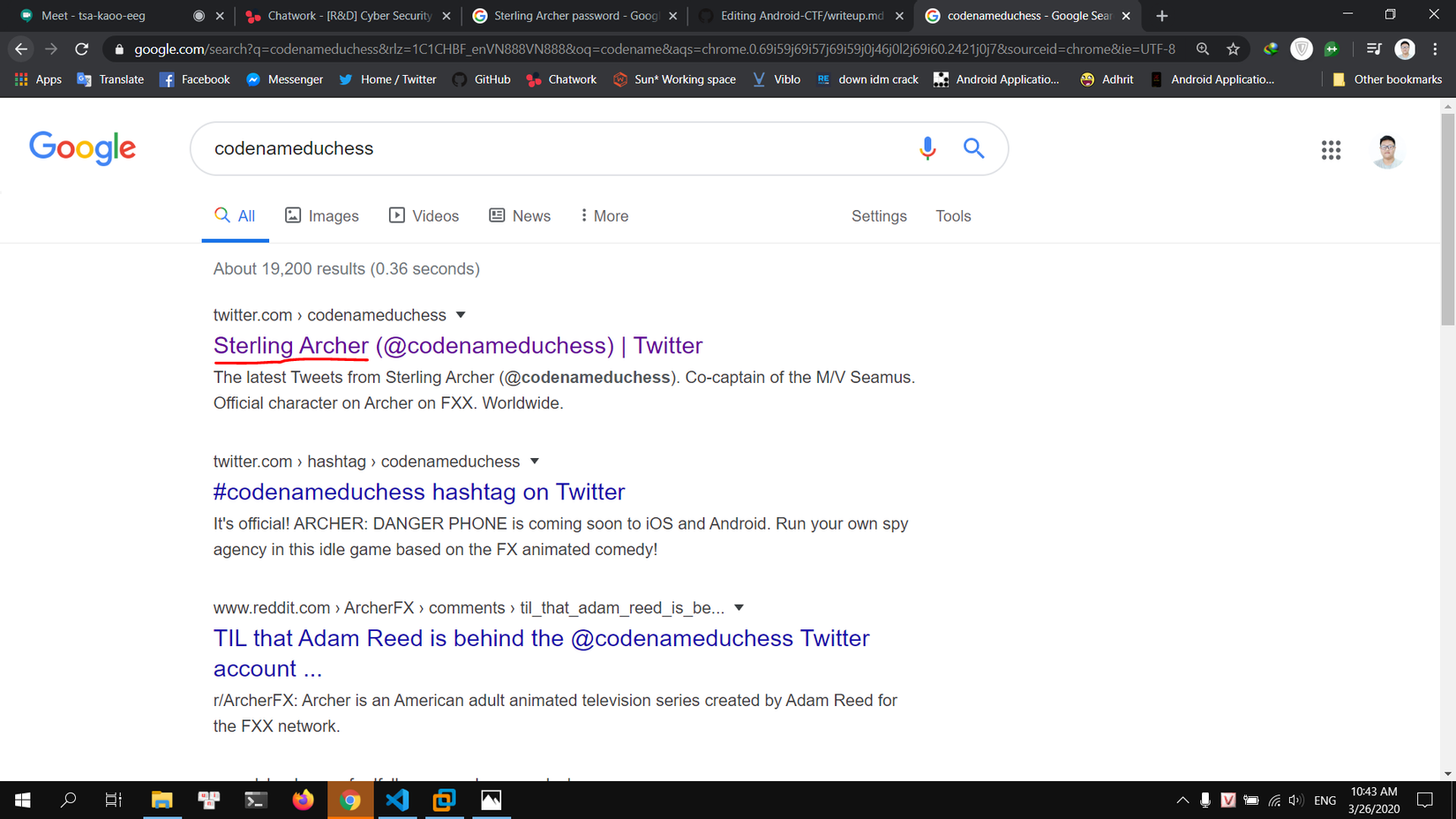
Task: Open Windows Start menu
Action: coord(23,800)
